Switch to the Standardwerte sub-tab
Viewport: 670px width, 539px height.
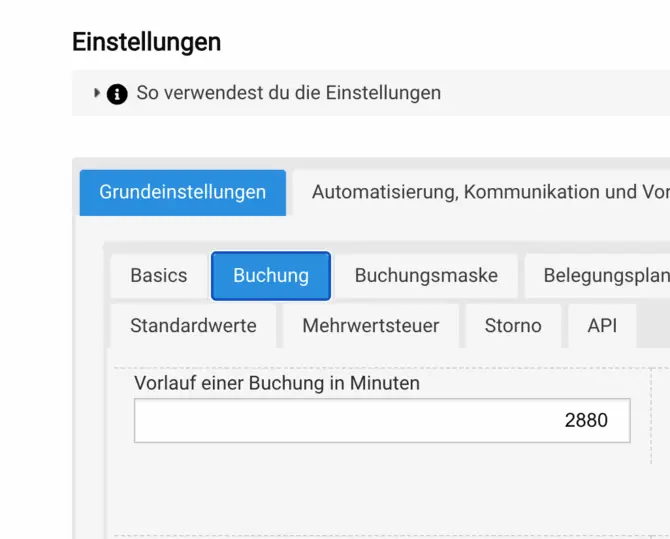coord(193,326)
